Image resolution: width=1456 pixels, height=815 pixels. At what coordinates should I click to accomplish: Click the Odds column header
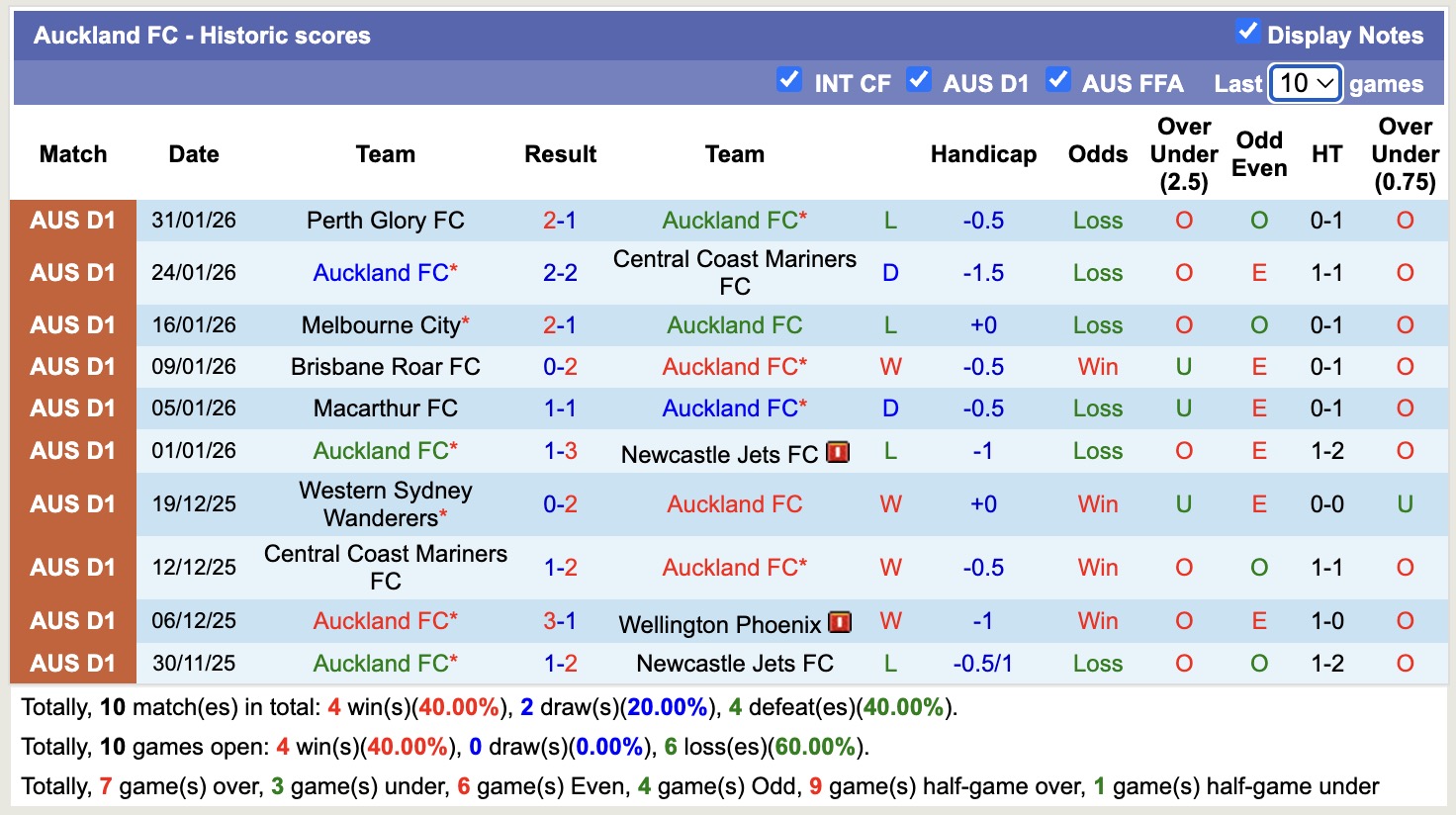pyautogui.click(x=1097, y=154)
